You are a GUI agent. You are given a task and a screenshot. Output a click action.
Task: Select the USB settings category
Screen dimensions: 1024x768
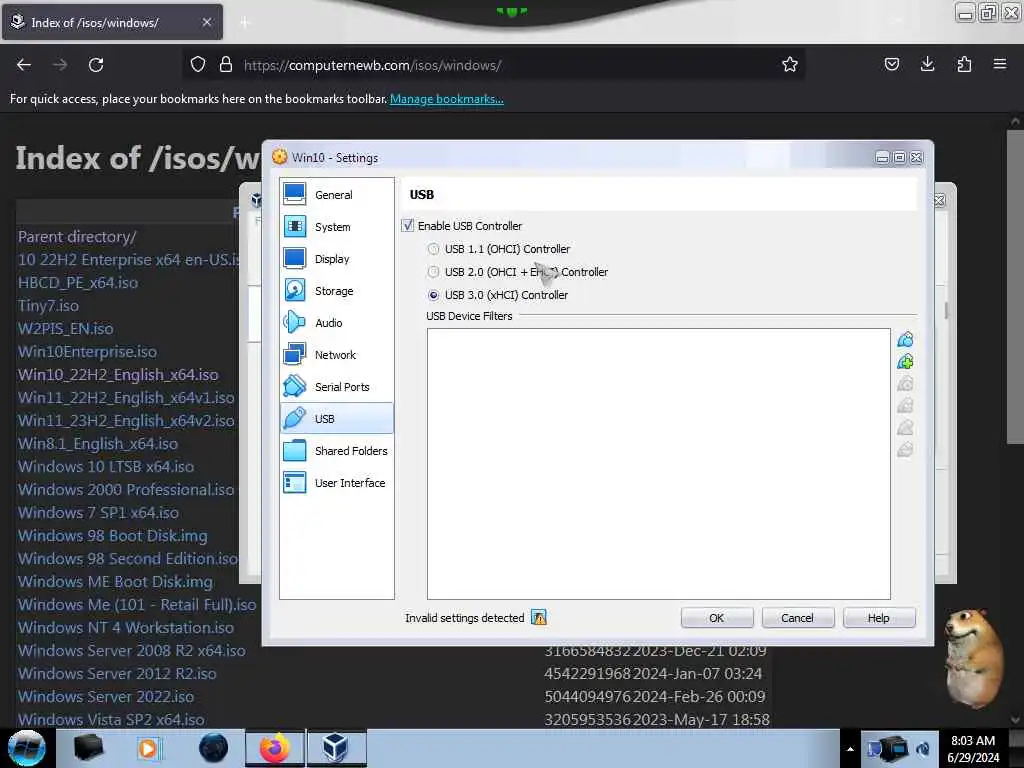[336, 419]
